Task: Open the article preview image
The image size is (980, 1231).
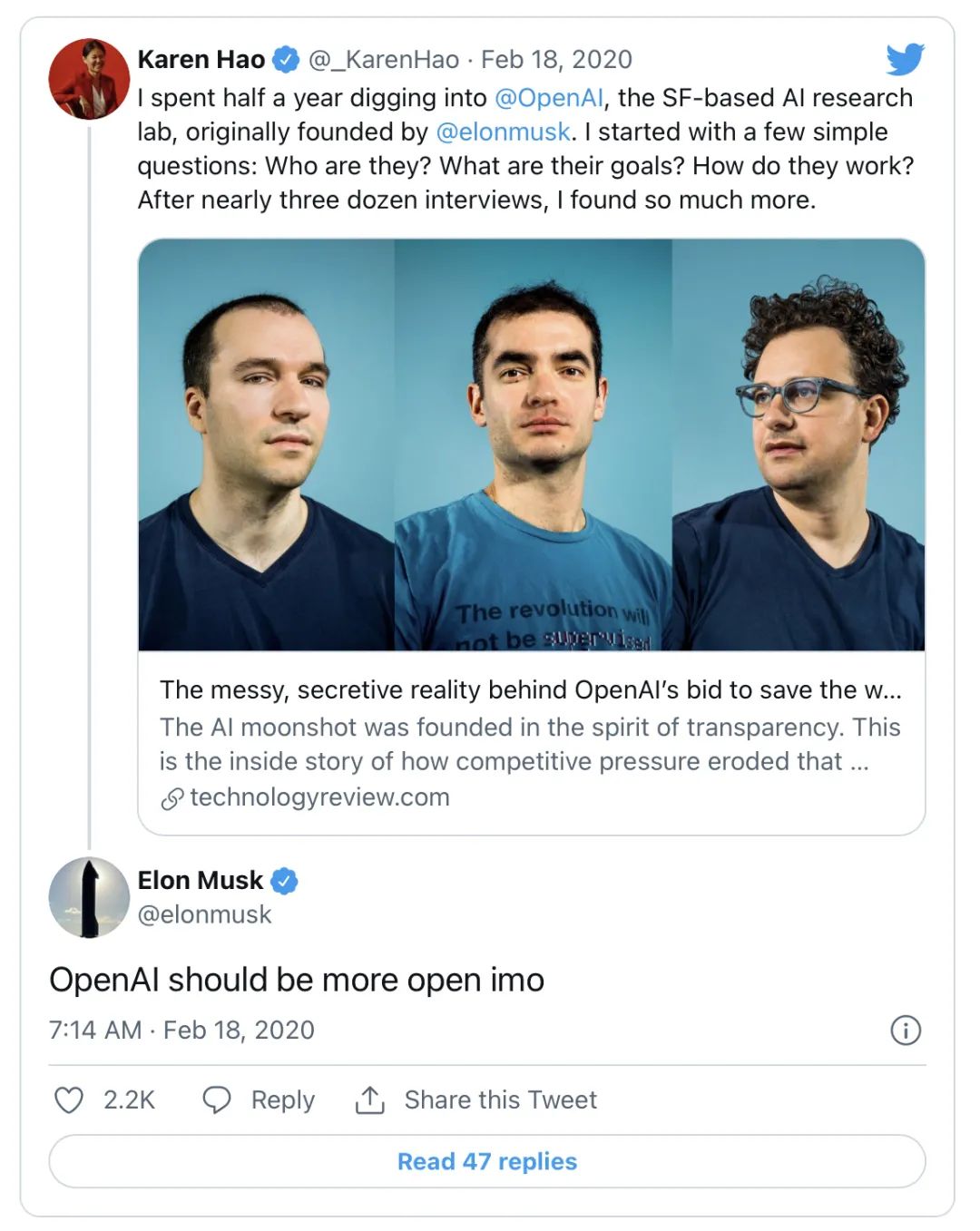Action: 532,445
